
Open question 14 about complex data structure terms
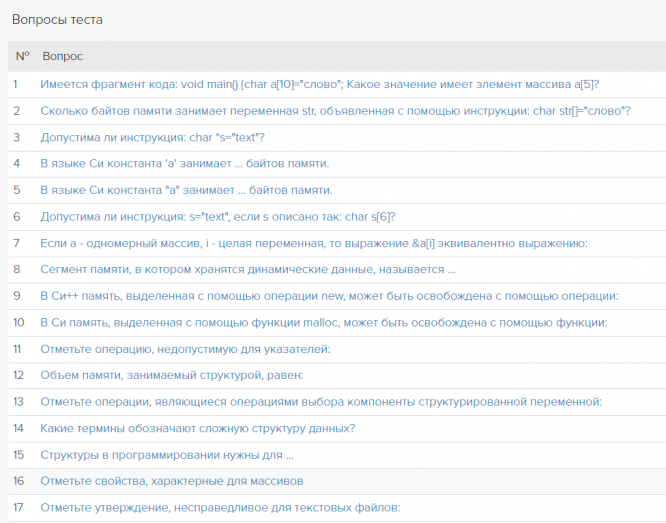pyautogui.click(x=197, y=428)
